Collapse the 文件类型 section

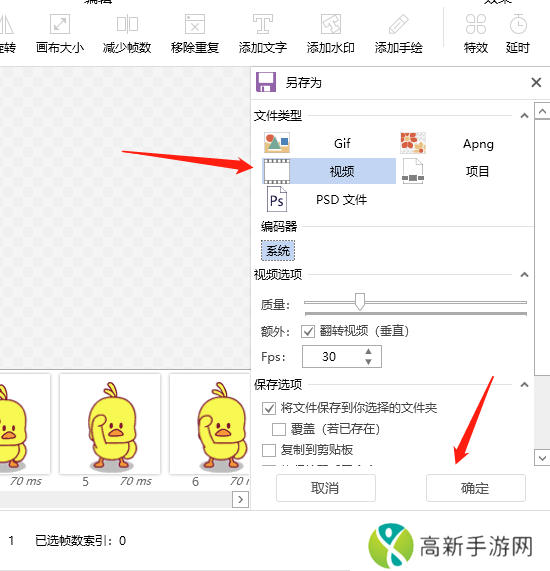(524, 116)
